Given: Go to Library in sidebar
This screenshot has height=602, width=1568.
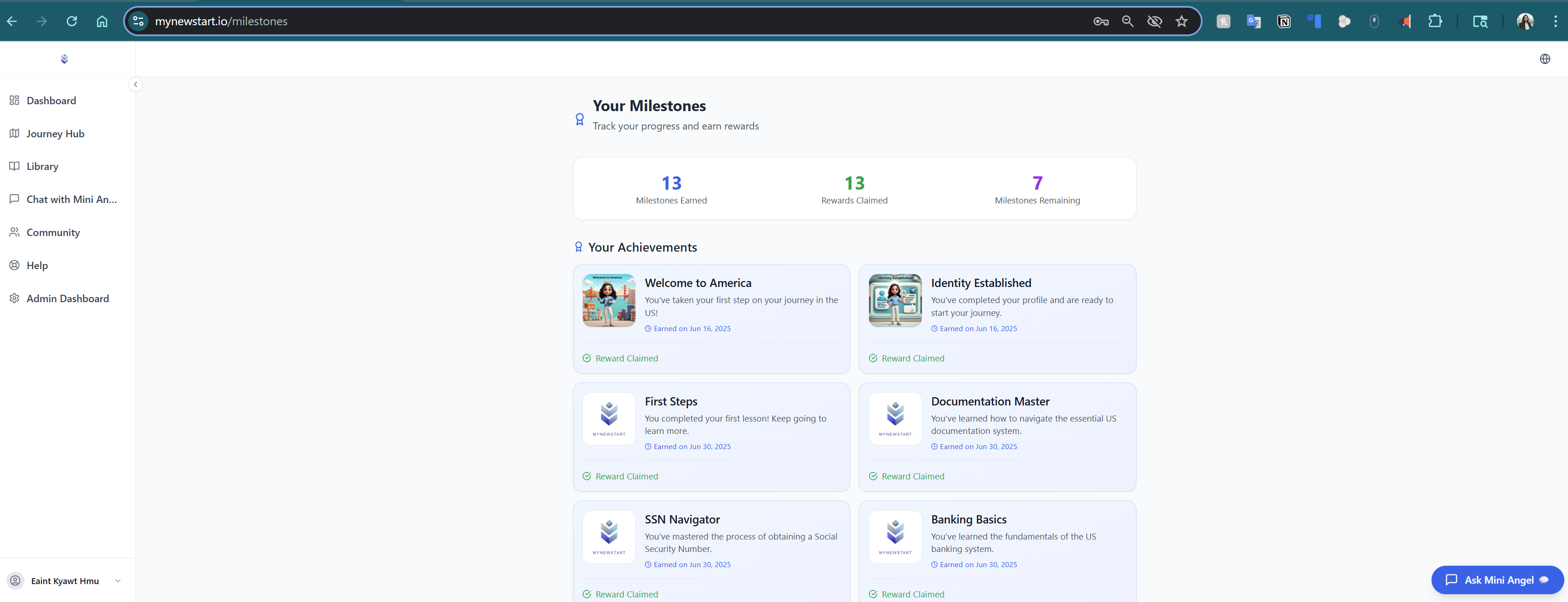Looking at the screenshot, I should pos(42,167).
